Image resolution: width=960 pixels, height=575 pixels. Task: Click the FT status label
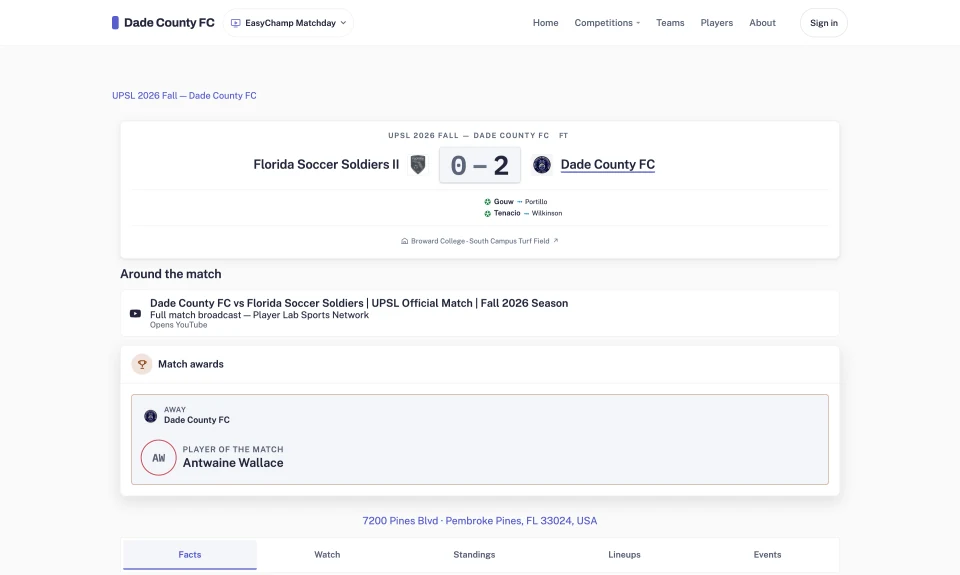[563, 135]
